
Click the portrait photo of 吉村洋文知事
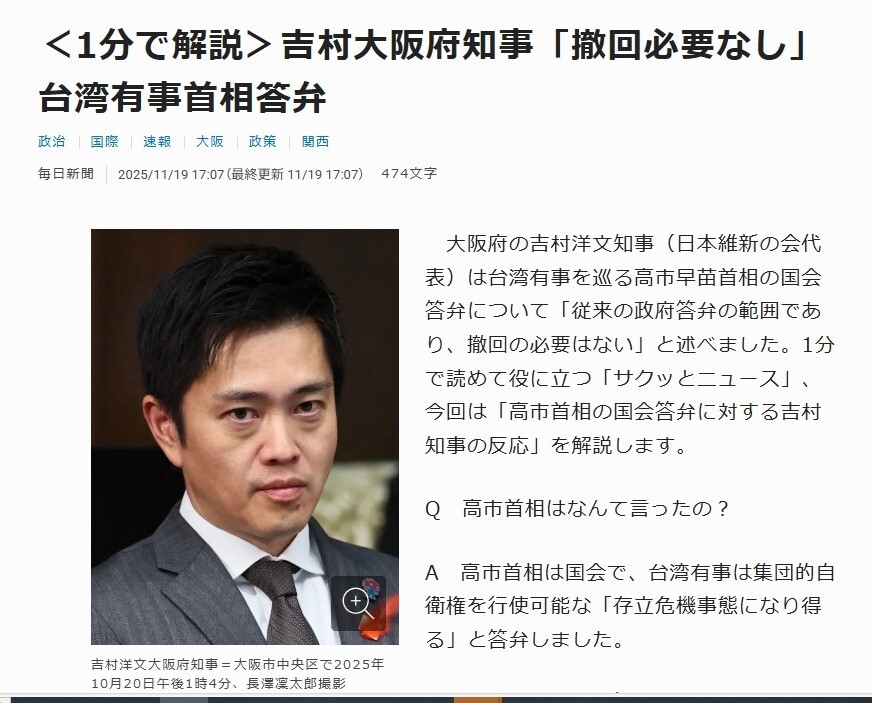pos(245,437)
